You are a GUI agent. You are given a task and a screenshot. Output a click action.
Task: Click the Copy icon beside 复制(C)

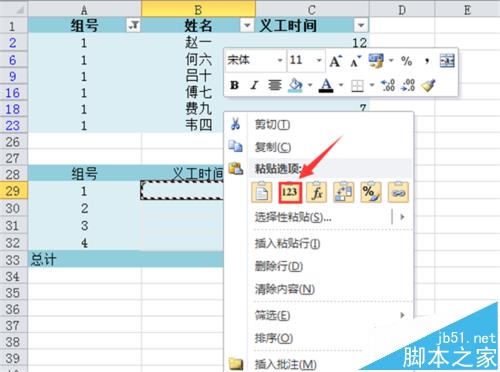[235, 146]
